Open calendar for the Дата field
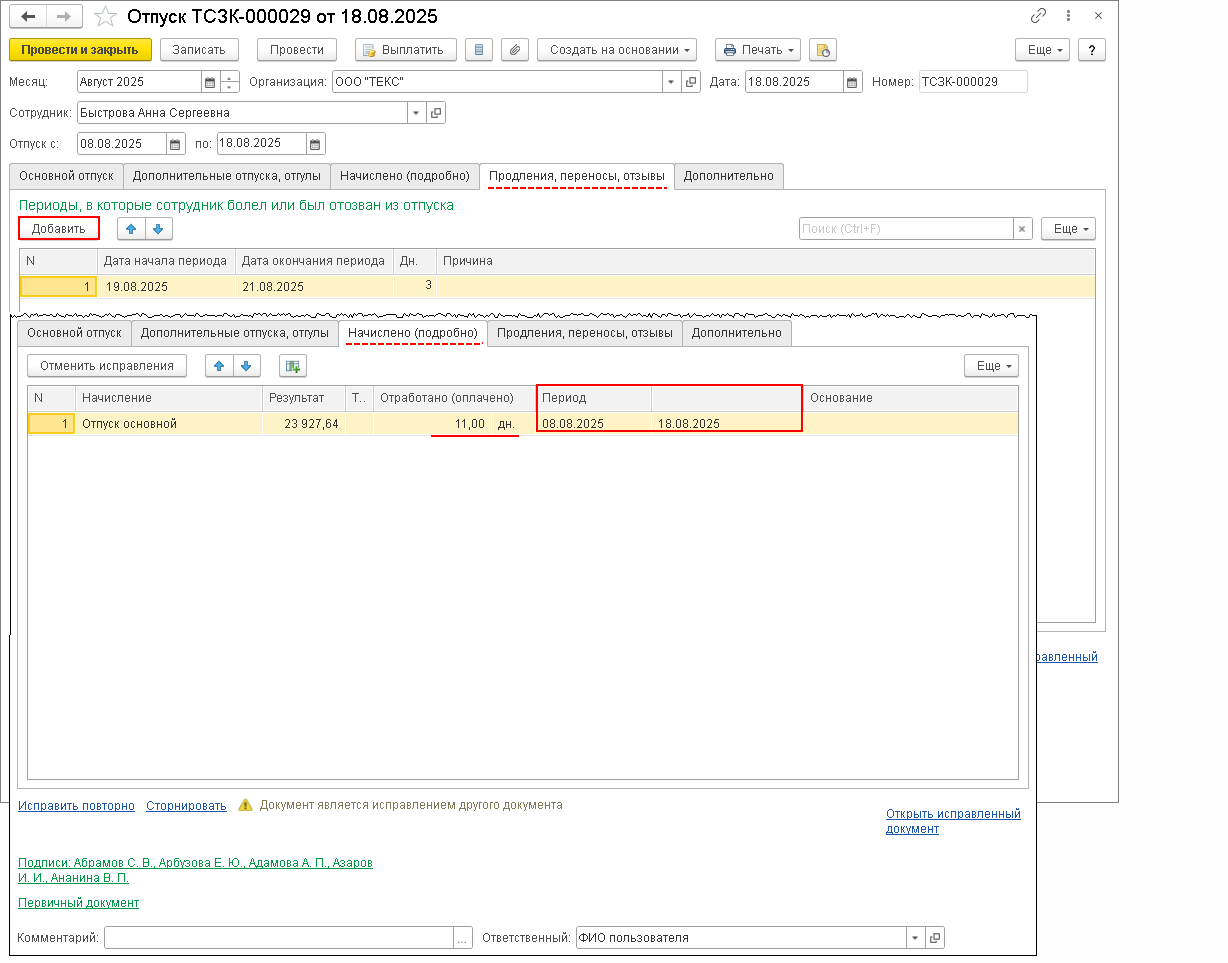 pyautogui.click(x=852, y=83)
